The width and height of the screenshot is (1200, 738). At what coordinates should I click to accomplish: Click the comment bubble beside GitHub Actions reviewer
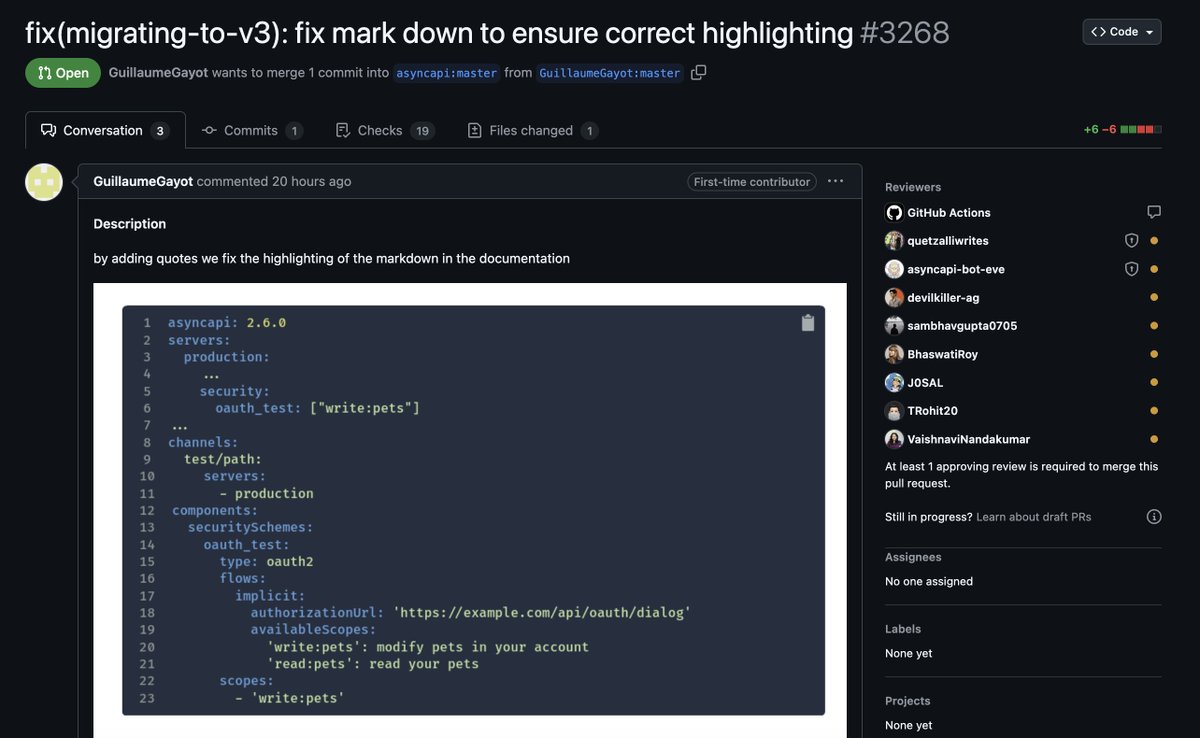[1154, 211]
